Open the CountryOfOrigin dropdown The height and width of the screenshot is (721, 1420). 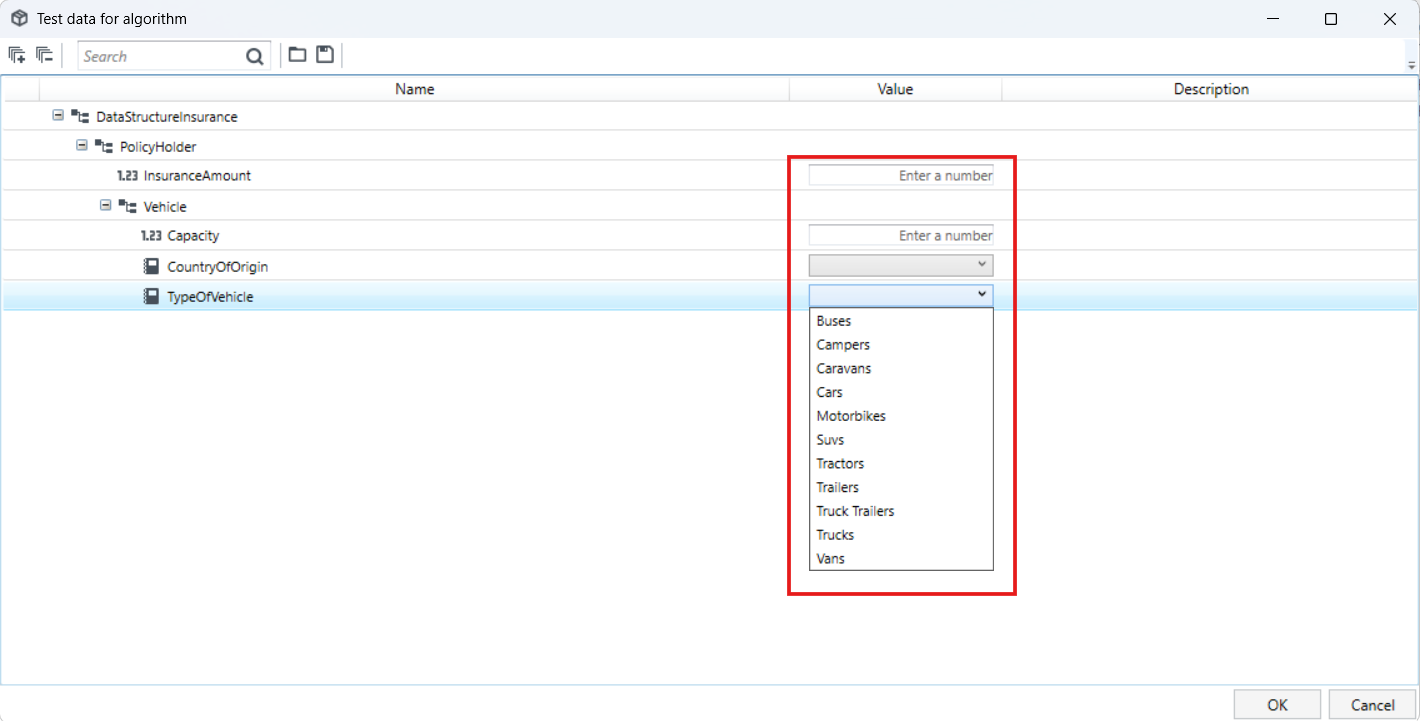tap(901, 265)
